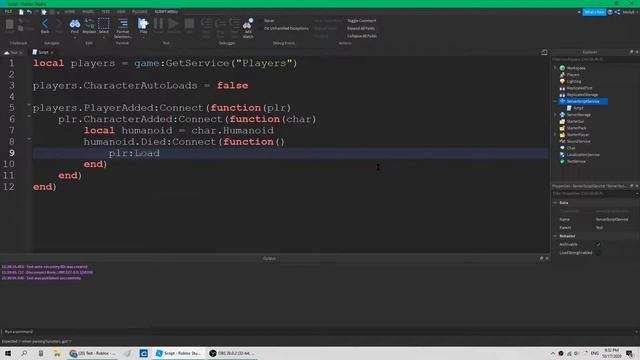Select LocalizationService in Explorer

coord(582,155)
